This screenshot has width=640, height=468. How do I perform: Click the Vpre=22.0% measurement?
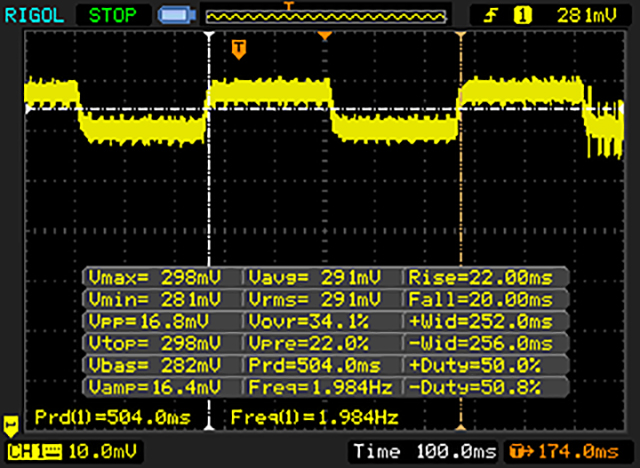[309, 343]
